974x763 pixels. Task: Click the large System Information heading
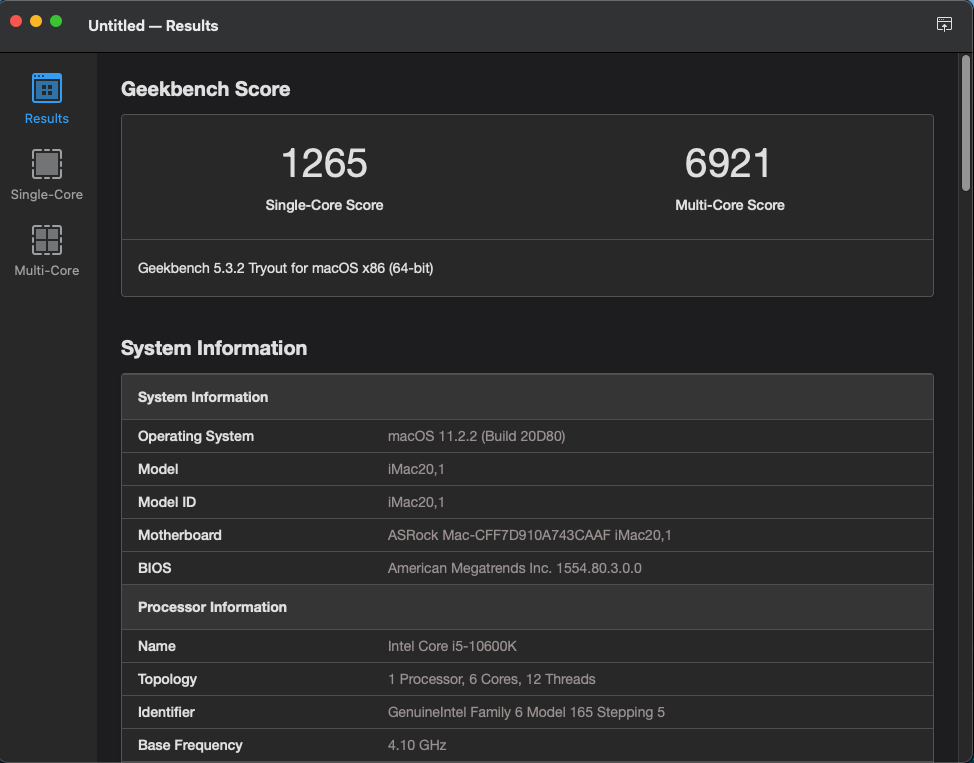214,348
